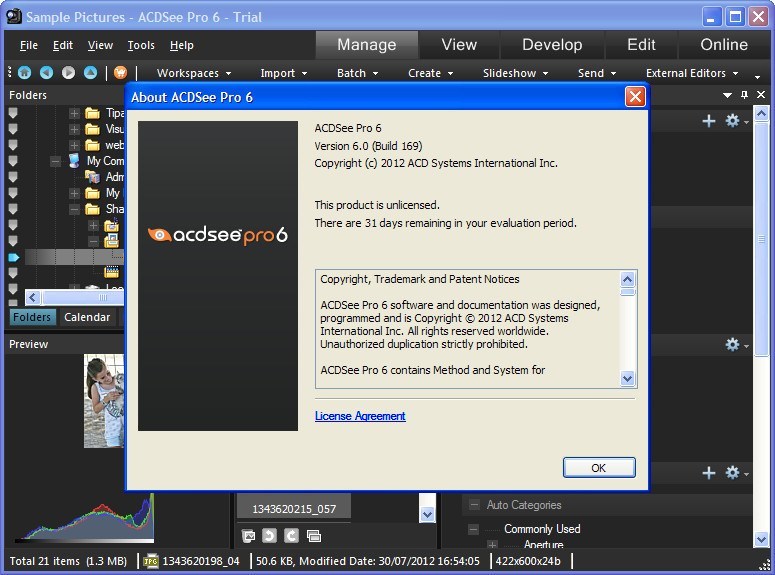Click left arrow of Folders horizontal scrollbar
This screenshot has width=775, height=575.
[32, 297]
